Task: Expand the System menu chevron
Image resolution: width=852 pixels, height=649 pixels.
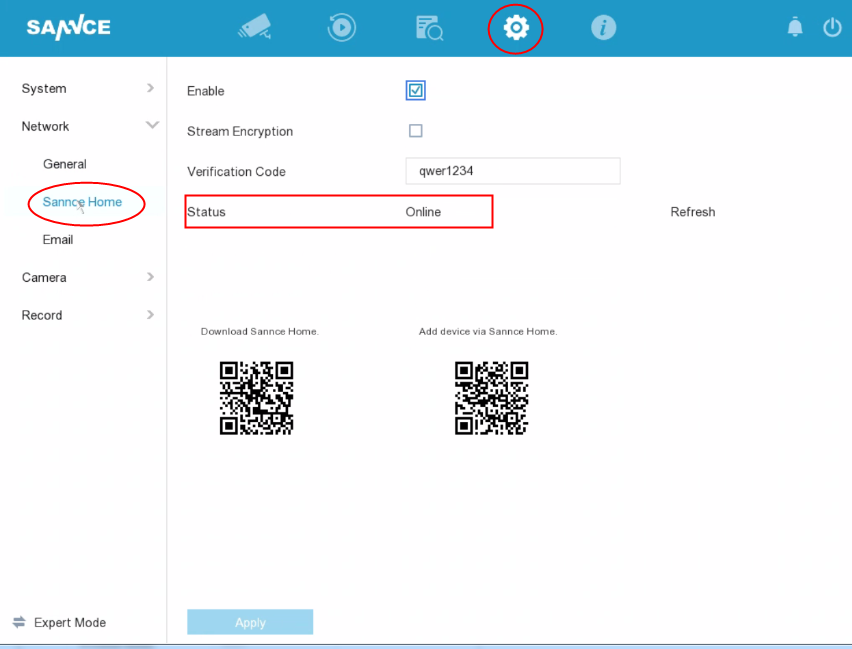Action: [151, 88]
